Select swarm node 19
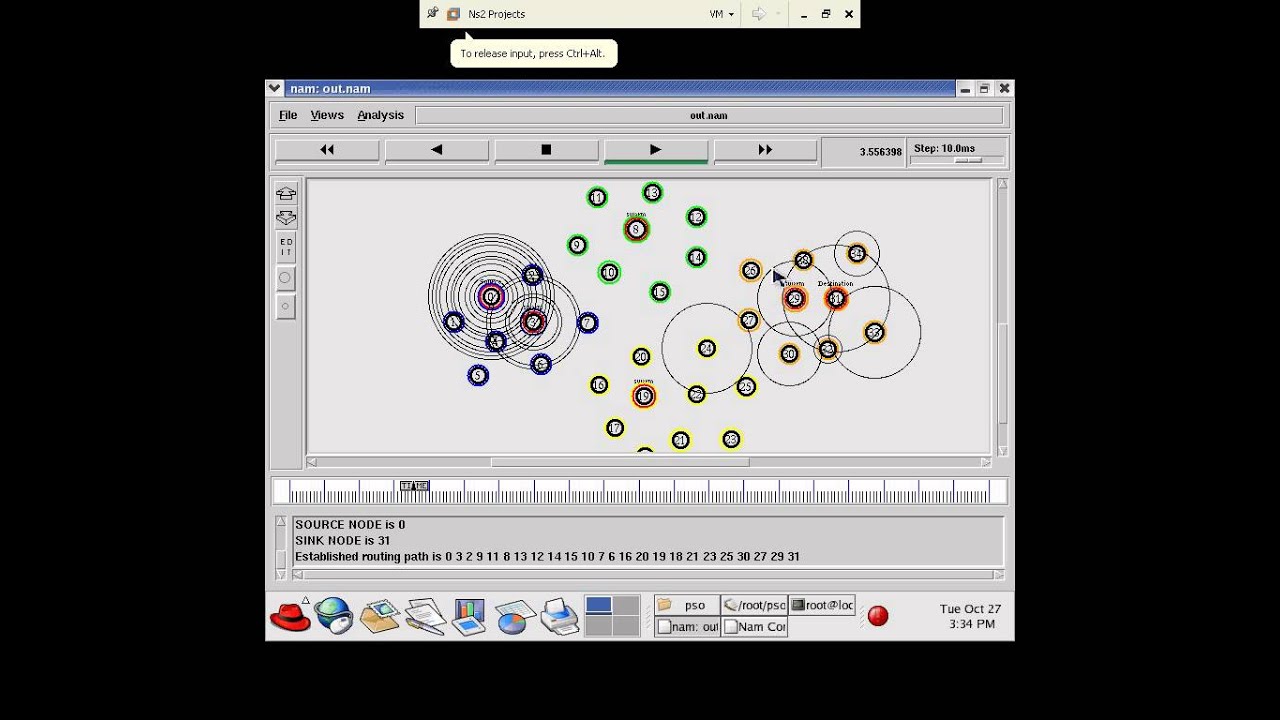The image size is (1280, 720). 643,397
